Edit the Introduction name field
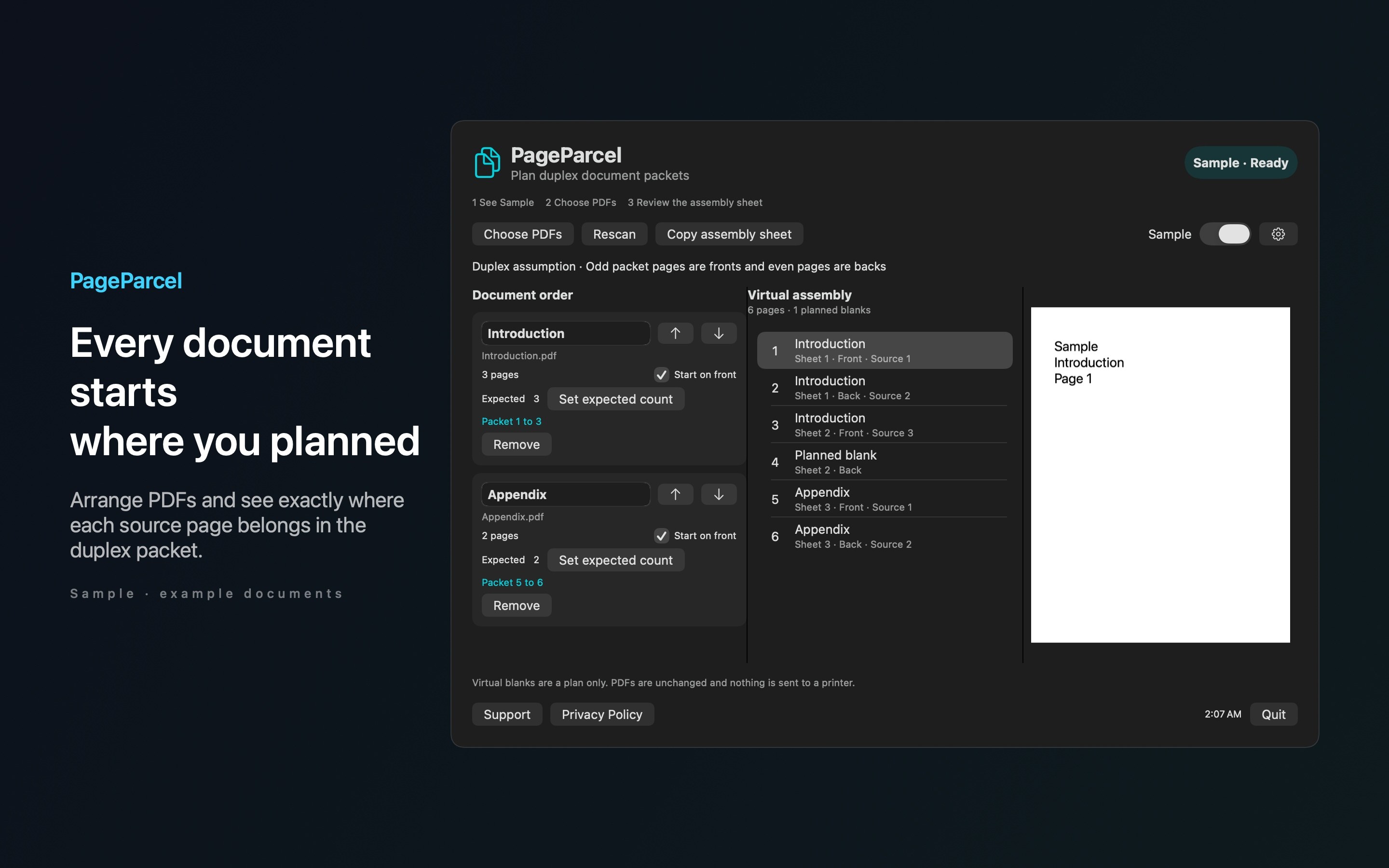1389x868 pixels. (x=565, y=334)
